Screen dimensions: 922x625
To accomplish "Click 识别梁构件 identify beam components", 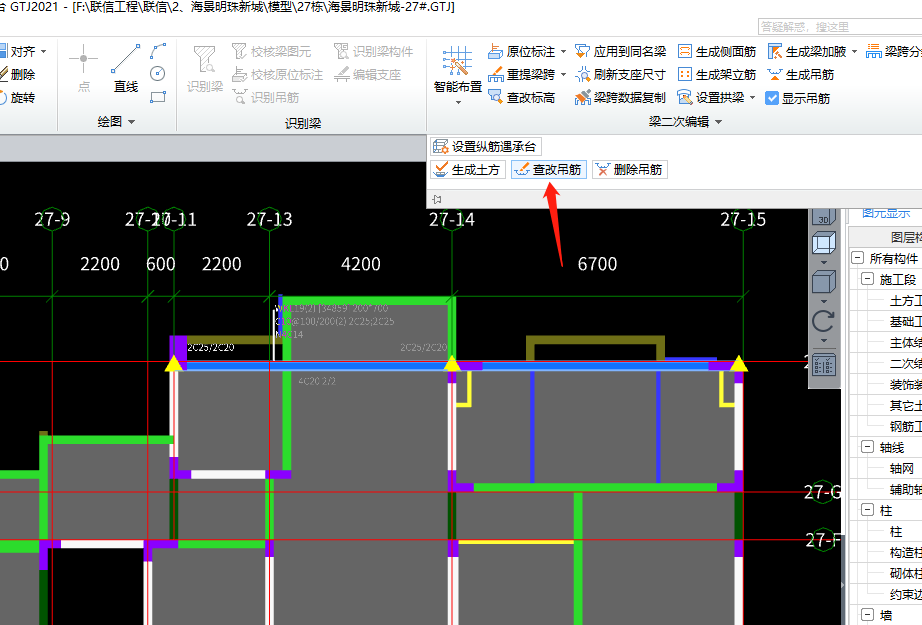I will click(373, 52).
